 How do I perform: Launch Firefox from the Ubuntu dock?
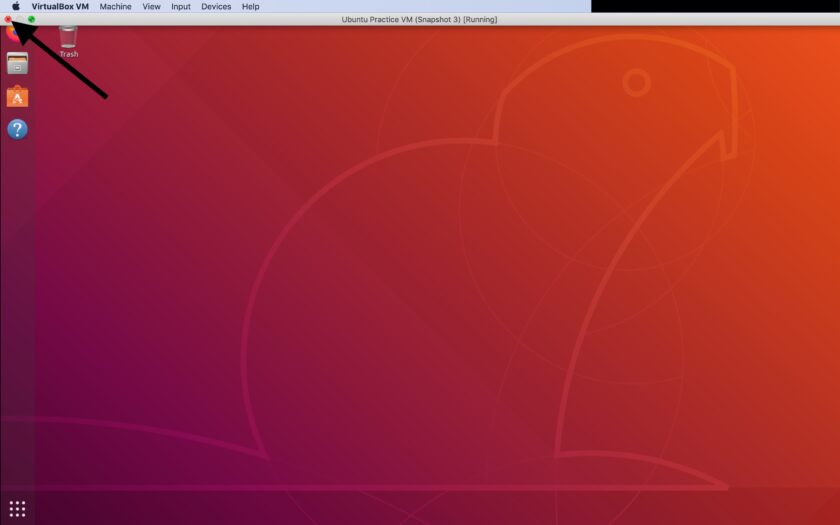tap(13, 32)
